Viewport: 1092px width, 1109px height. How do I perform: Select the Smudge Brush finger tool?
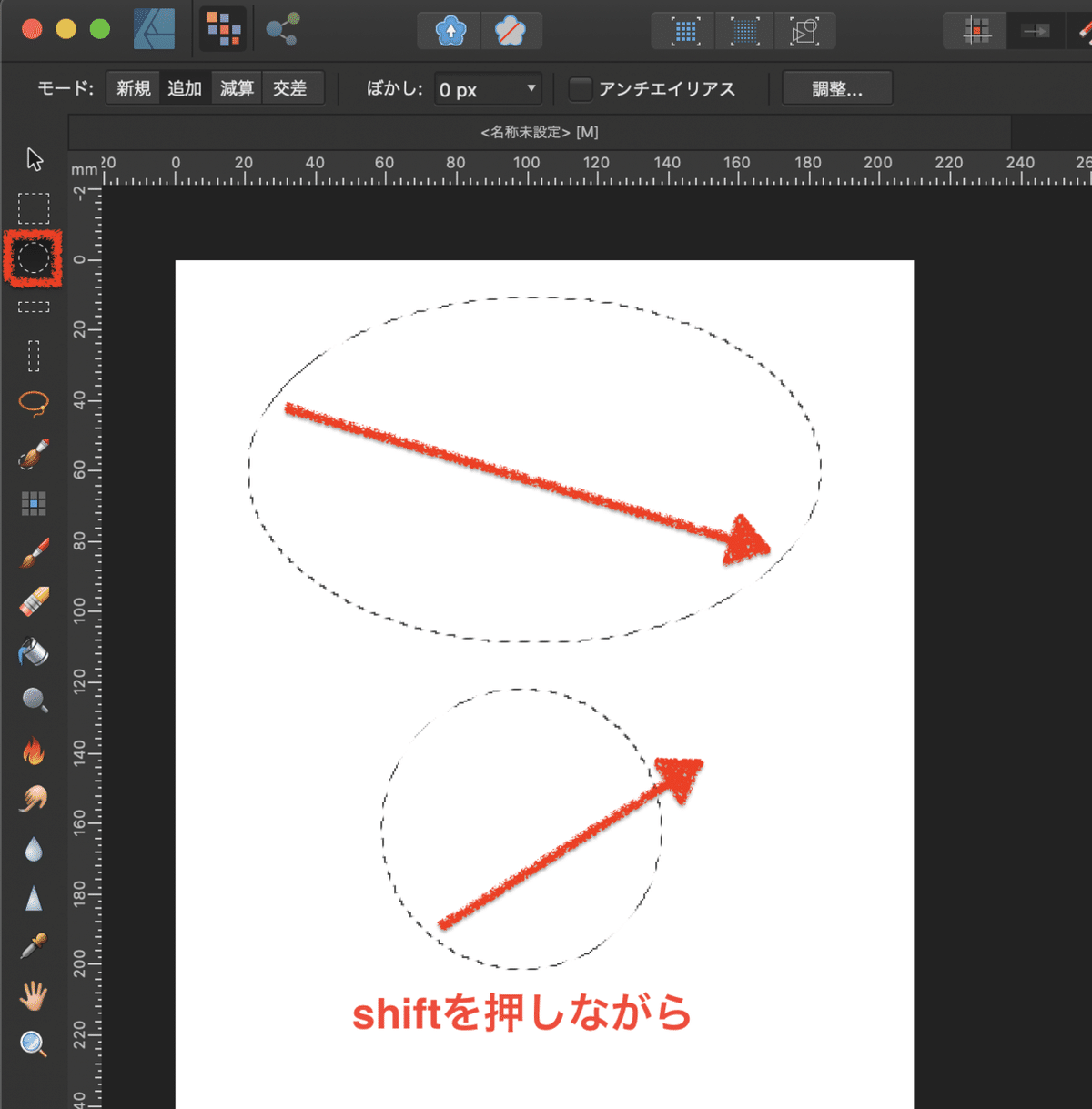34,799
